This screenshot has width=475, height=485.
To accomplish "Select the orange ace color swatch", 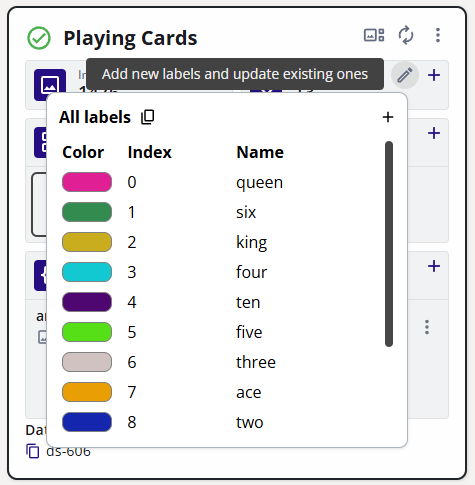I will coord(87,392).
